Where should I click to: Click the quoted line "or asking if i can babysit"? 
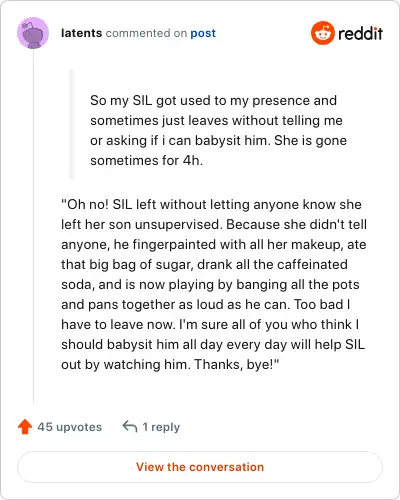[x=218, y=140]
